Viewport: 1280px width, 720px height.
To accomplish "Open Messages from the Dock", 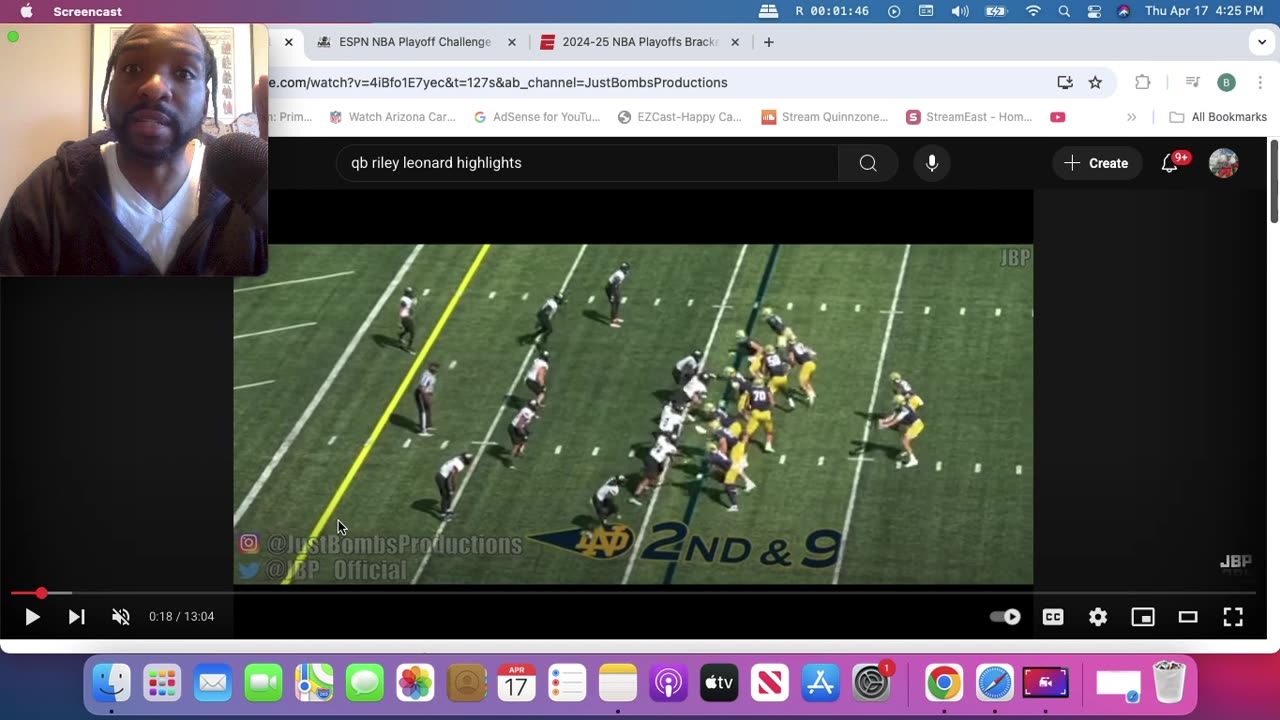I will point(365,684).
